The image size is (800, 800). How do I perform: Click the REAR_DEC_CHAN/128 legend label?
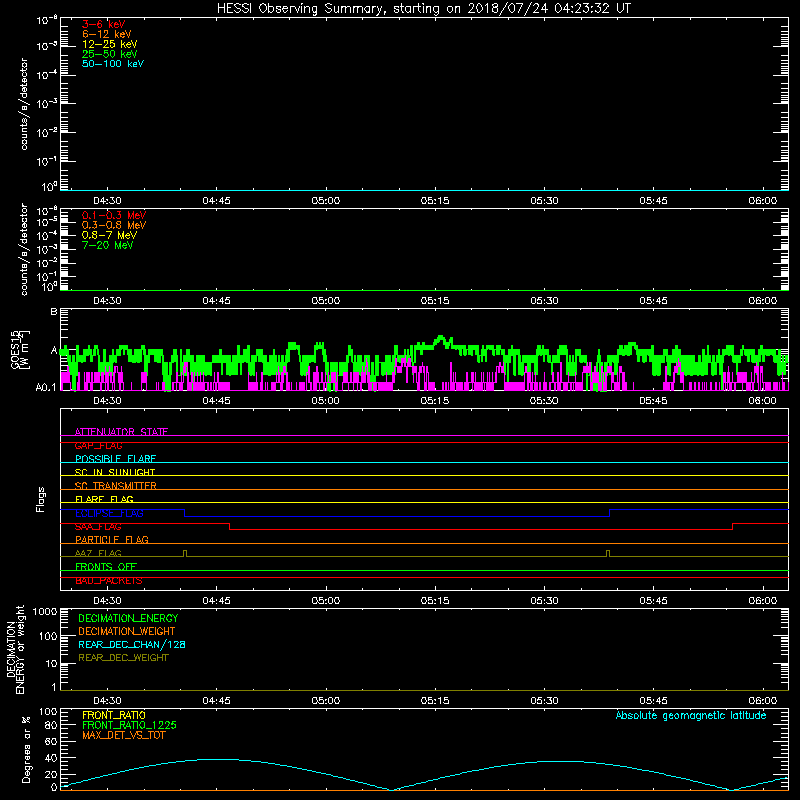(132, 645)
